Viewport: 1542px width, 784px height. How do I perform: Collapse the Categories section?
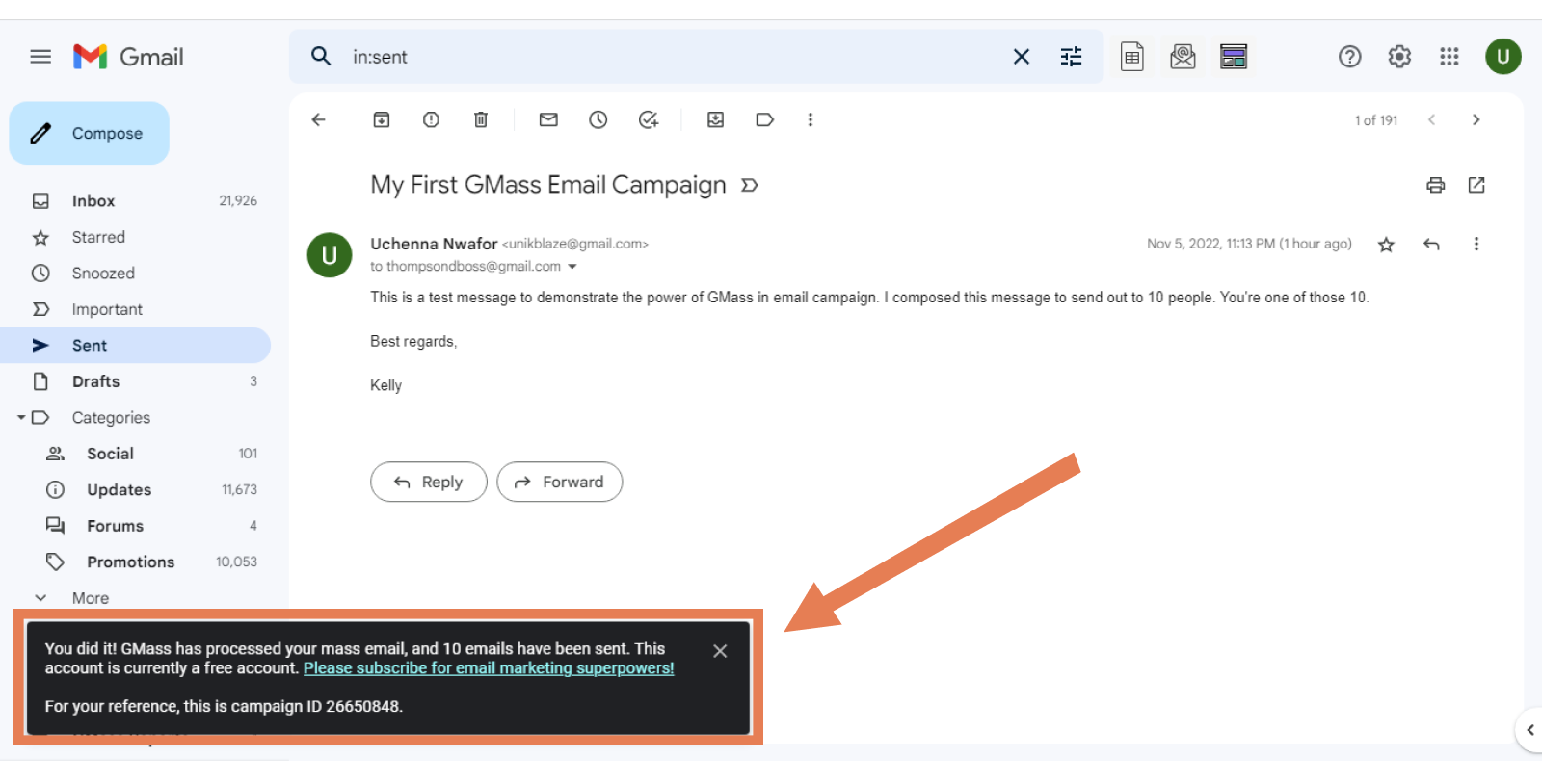point(21,418)
